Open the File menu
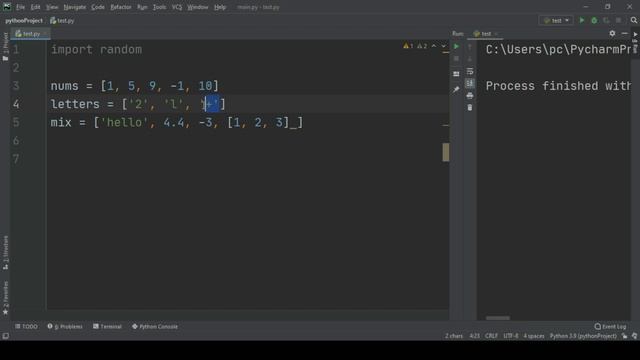Viewport: 640px width, 360px height. 20,7
